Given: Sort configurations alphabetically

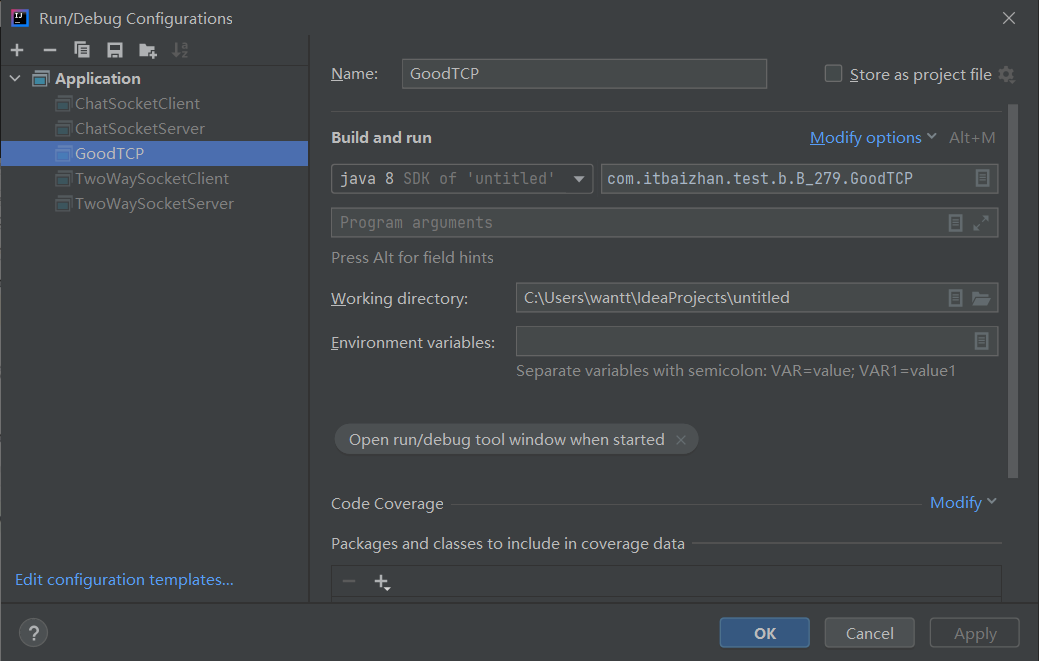Looking at the screenshot, I should [x=180, y=50].
